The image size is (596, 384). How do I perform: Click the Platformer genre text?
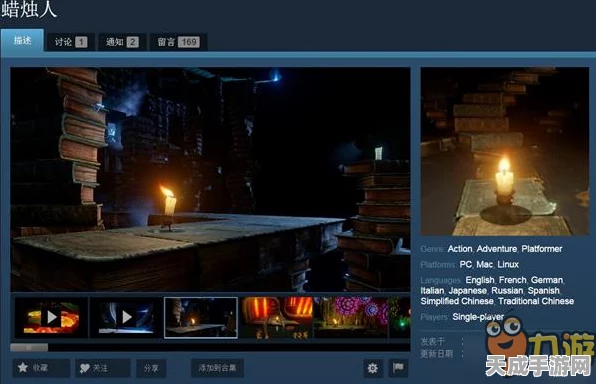coord(542,249)
